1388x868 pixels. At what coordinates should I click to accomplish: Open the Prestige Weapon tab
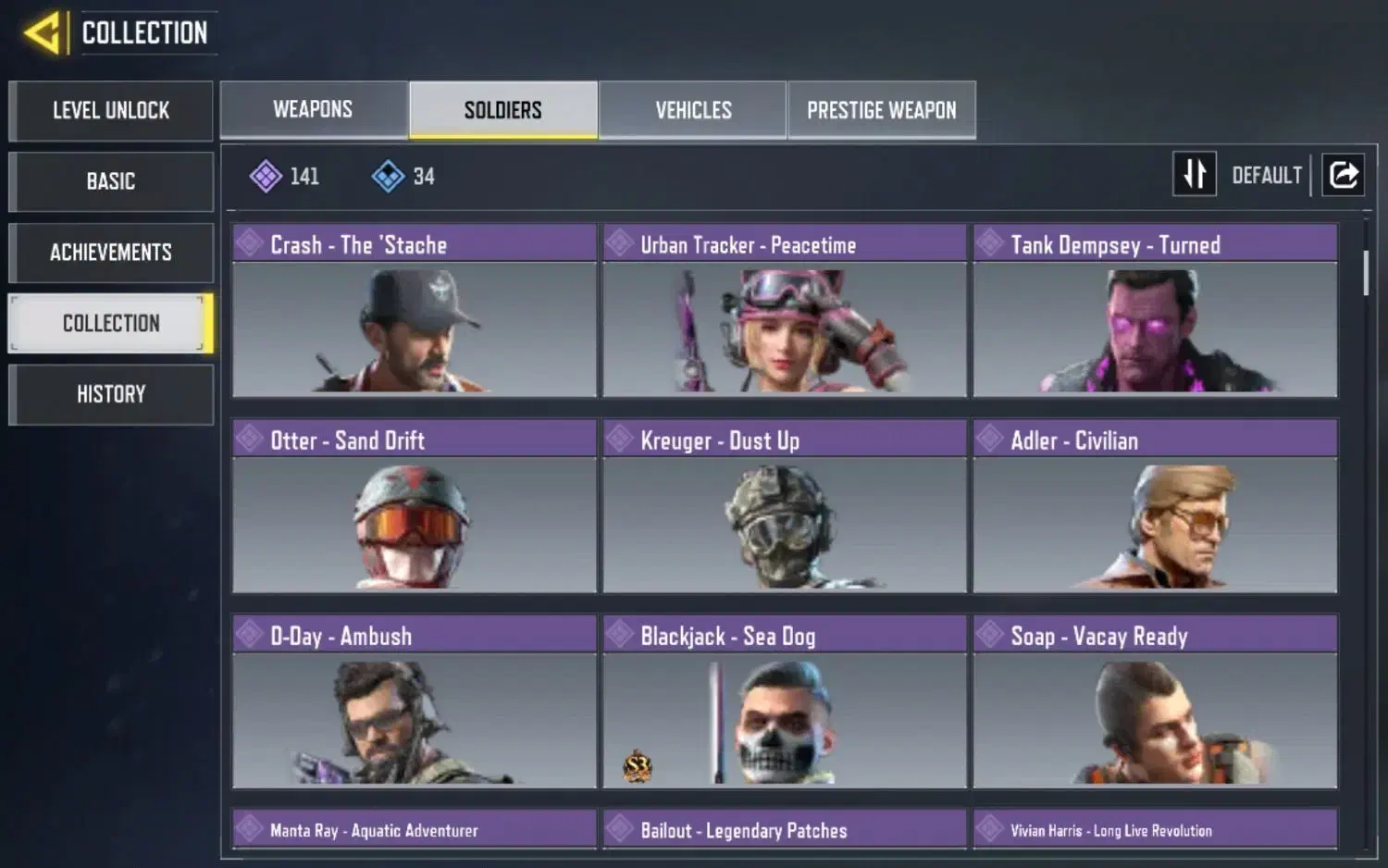(x=882, y=110)
